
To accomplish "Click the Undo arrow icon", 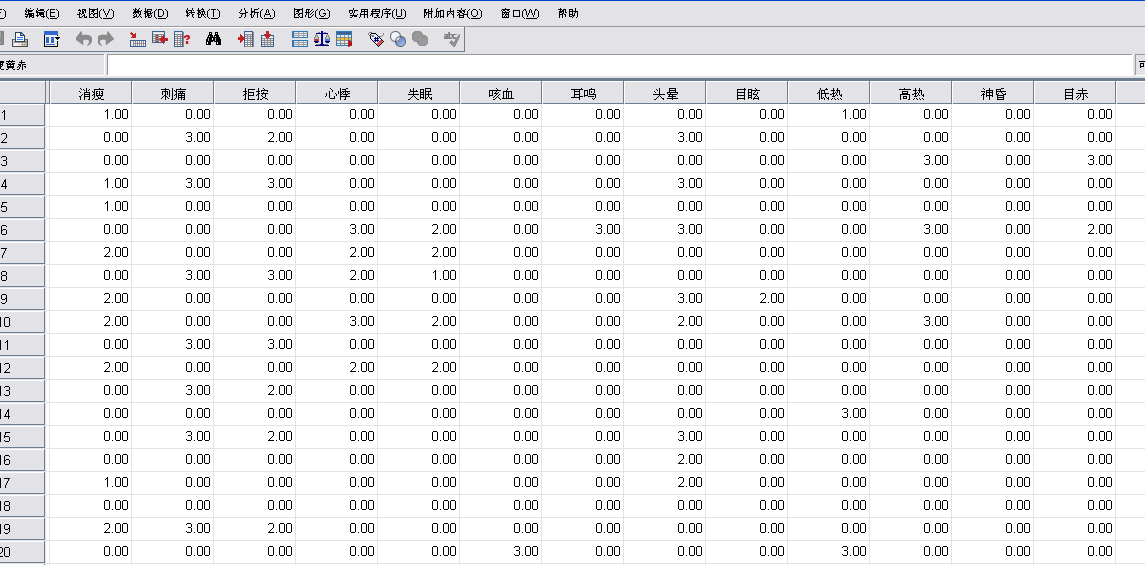I will click(84, 39).
